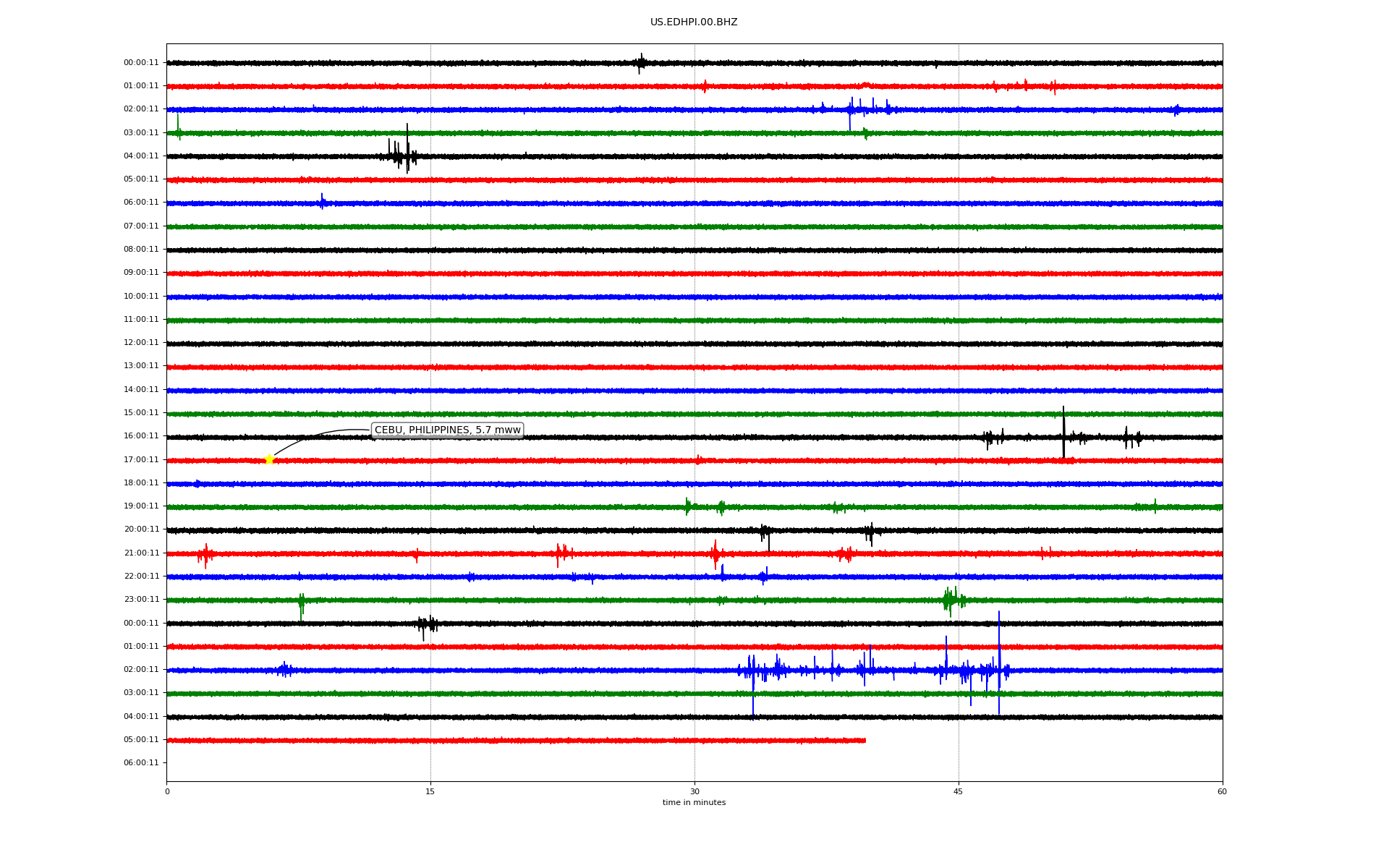
Task: Click the end of the red 05:00:11 trace
Action: pos(865,740)
